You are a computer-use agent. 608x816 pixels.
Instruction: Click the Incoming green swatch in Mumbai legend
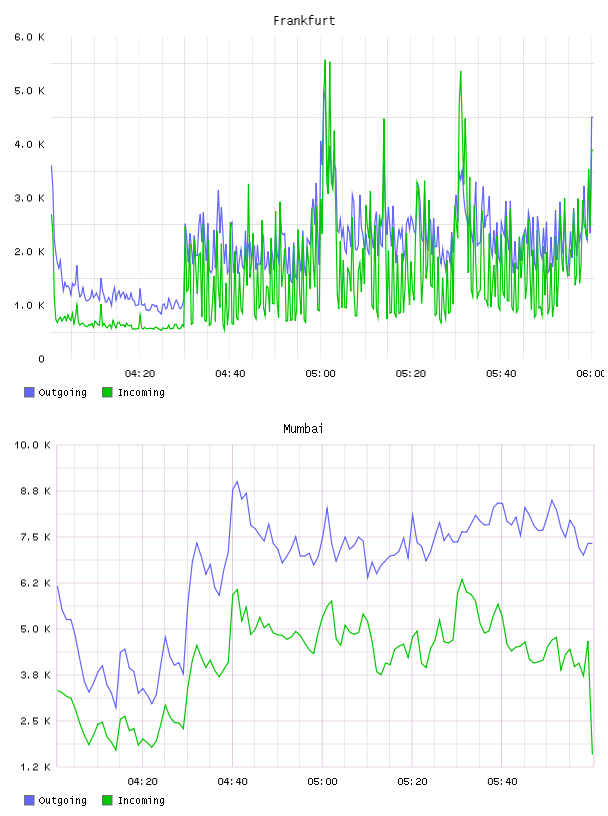click(107, 800)
